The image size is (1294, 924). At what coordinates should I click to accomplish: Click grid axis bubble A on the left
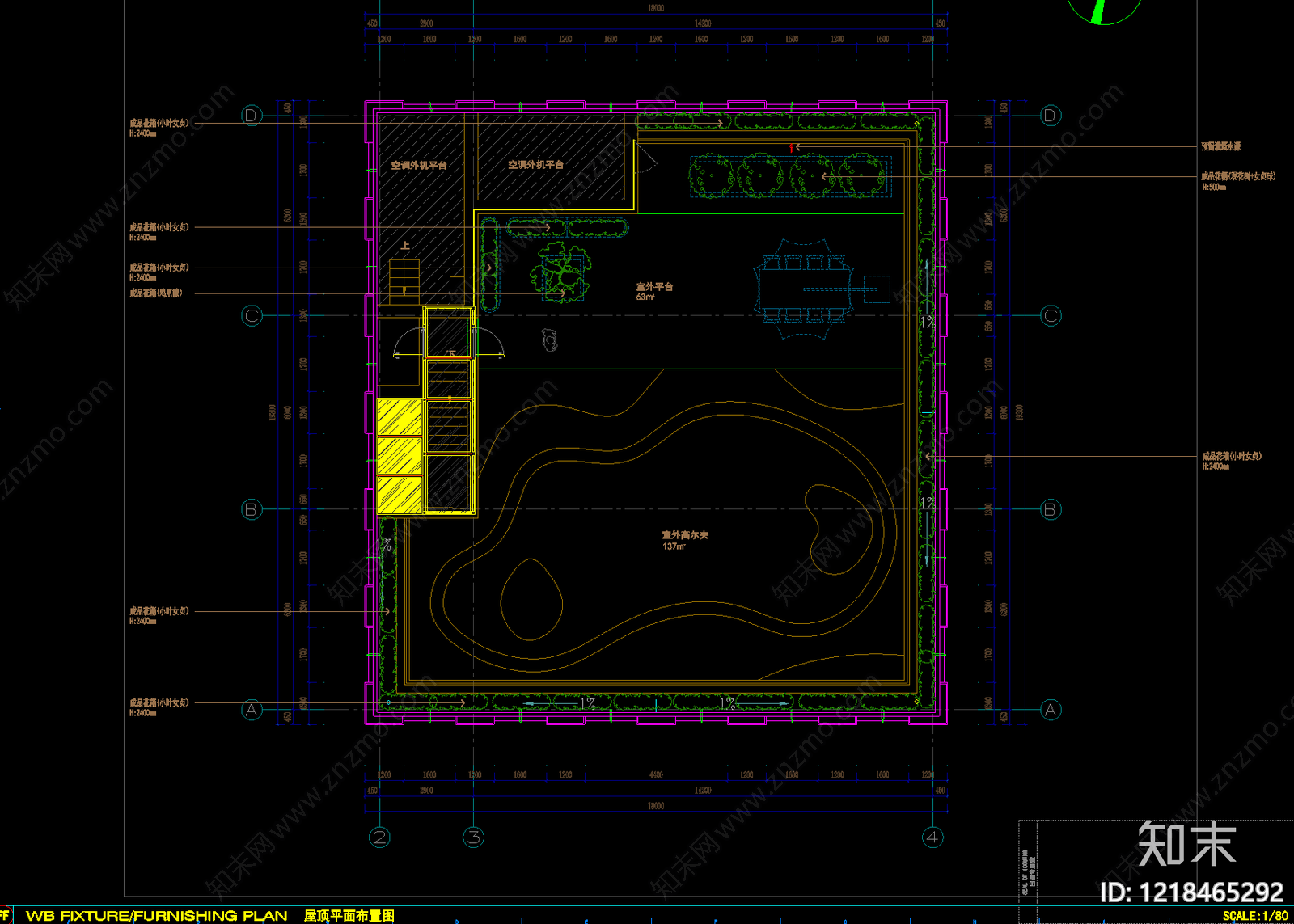(252, 710)
